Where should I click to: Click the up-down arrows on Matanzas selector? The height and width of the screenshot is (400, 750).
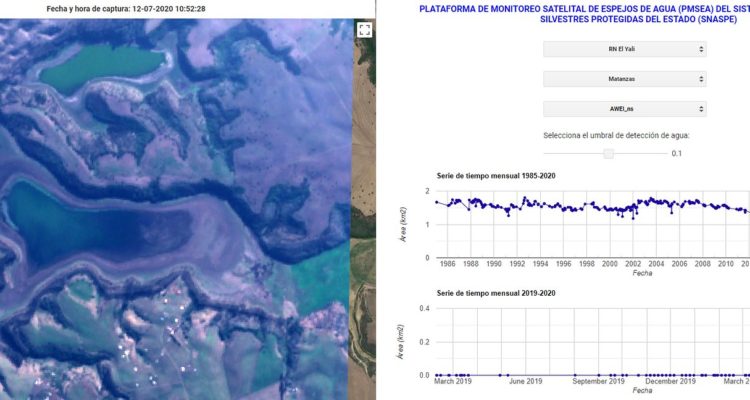click(x=699, y=79)
